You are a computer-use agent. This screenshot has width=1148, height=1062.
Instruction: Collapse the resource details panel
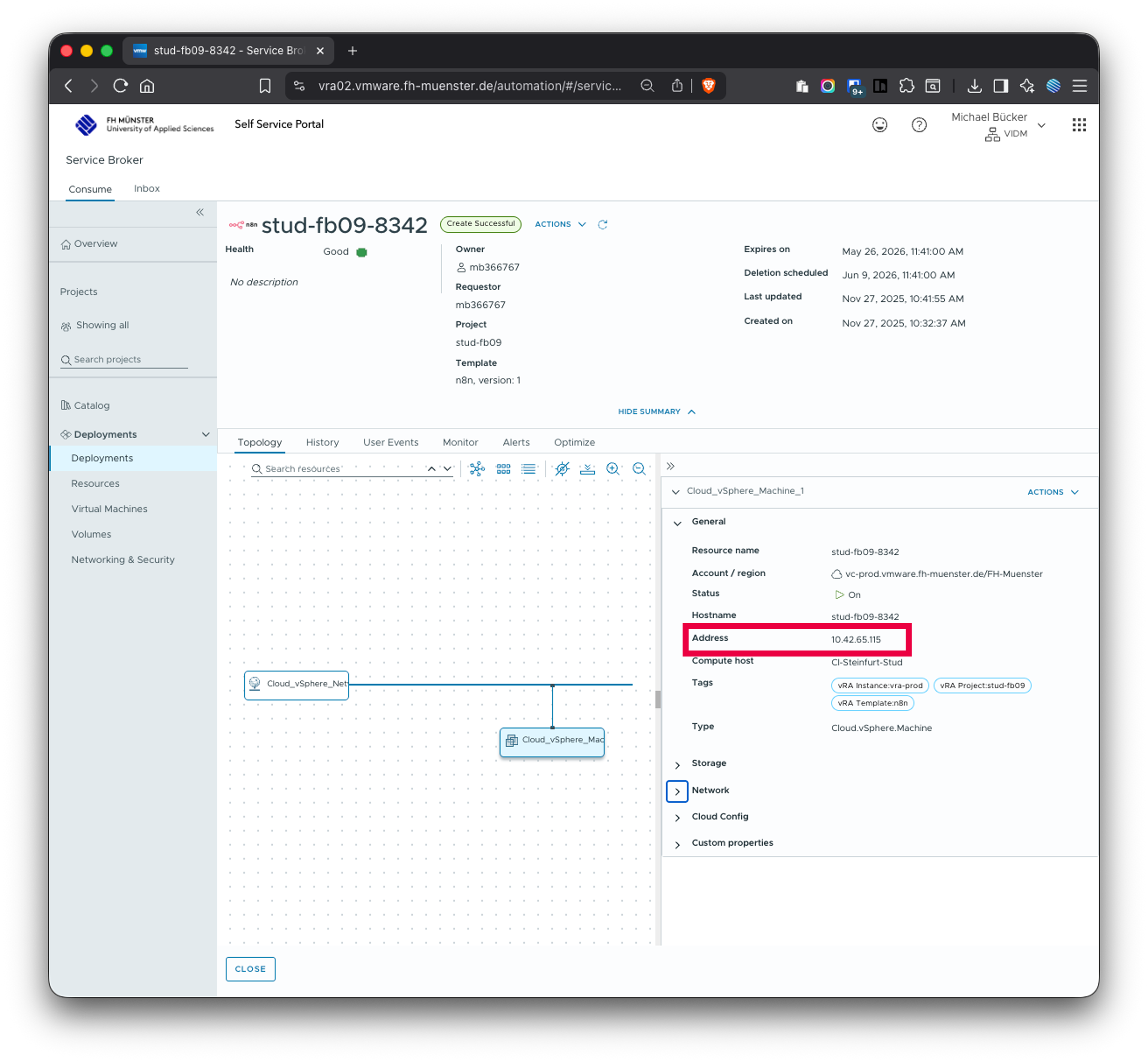pos(671,466)
